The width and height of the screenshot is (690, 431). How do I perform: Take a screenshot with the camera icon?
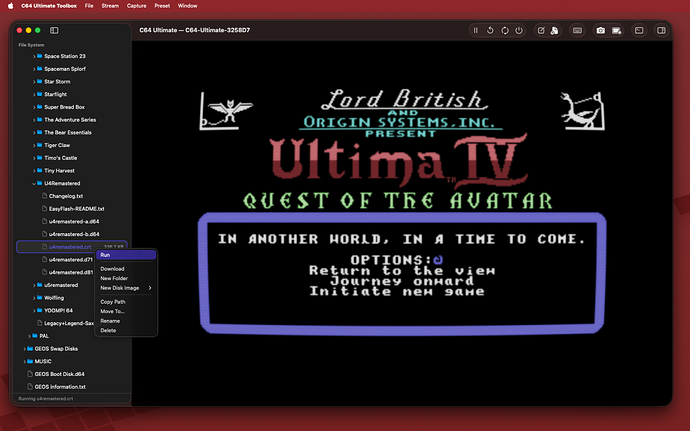(x=601, y=30)
